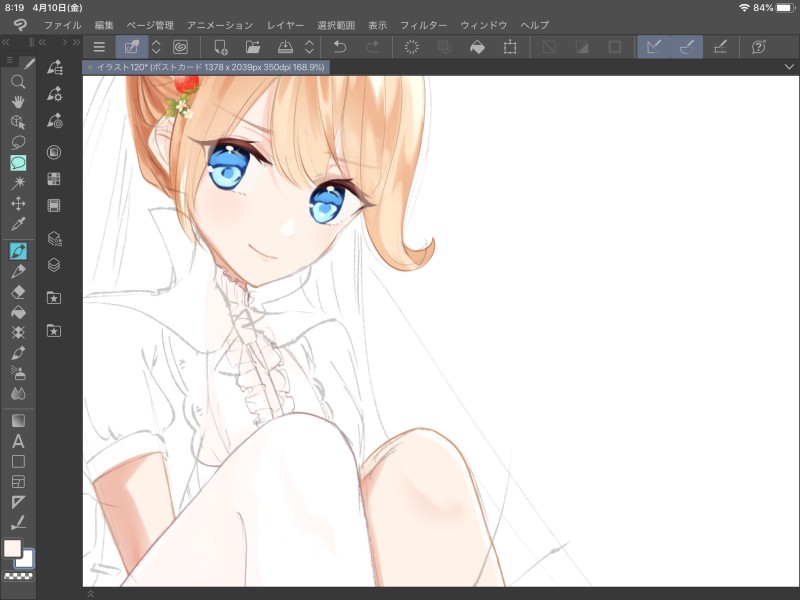Open the フィルター menu

[x=423, y=25]
